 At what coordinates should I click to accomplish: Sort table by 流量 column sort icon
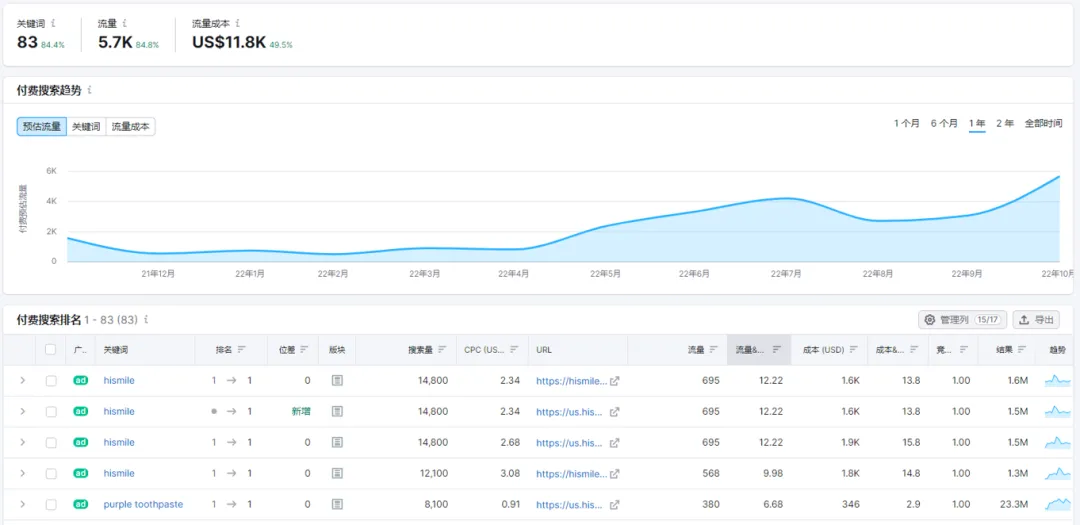point(714,349)
